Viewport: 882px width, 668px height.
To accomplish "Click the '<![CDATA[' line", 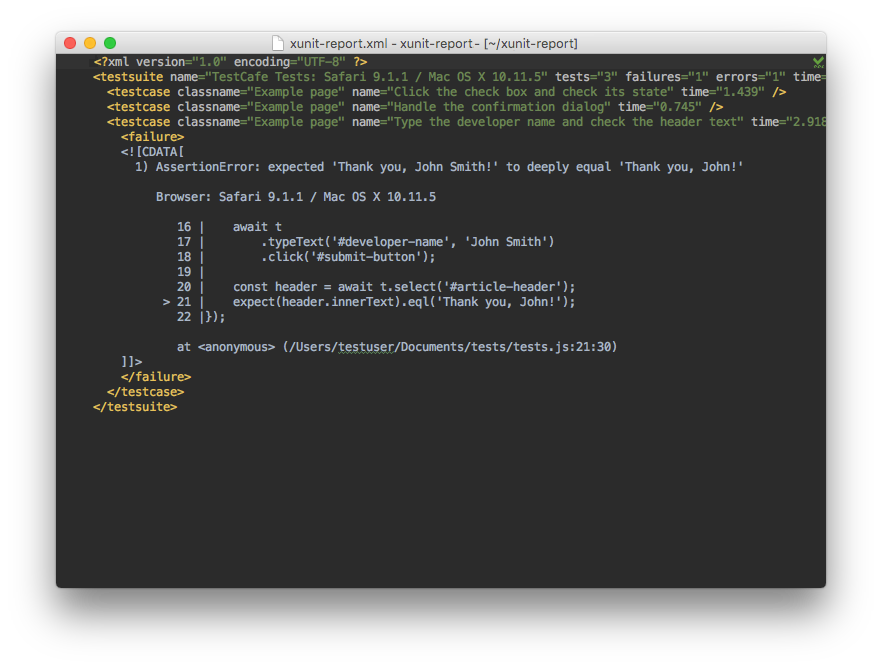I will 152,152.
